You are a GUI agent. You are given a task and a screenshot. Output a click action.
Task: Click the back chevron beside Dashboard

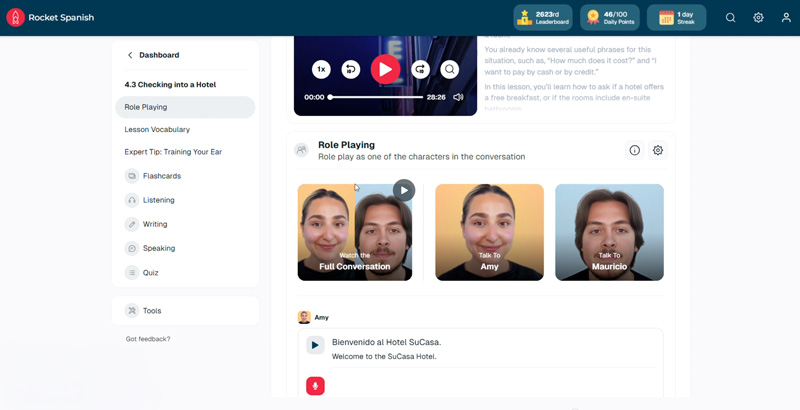[130, 55]
